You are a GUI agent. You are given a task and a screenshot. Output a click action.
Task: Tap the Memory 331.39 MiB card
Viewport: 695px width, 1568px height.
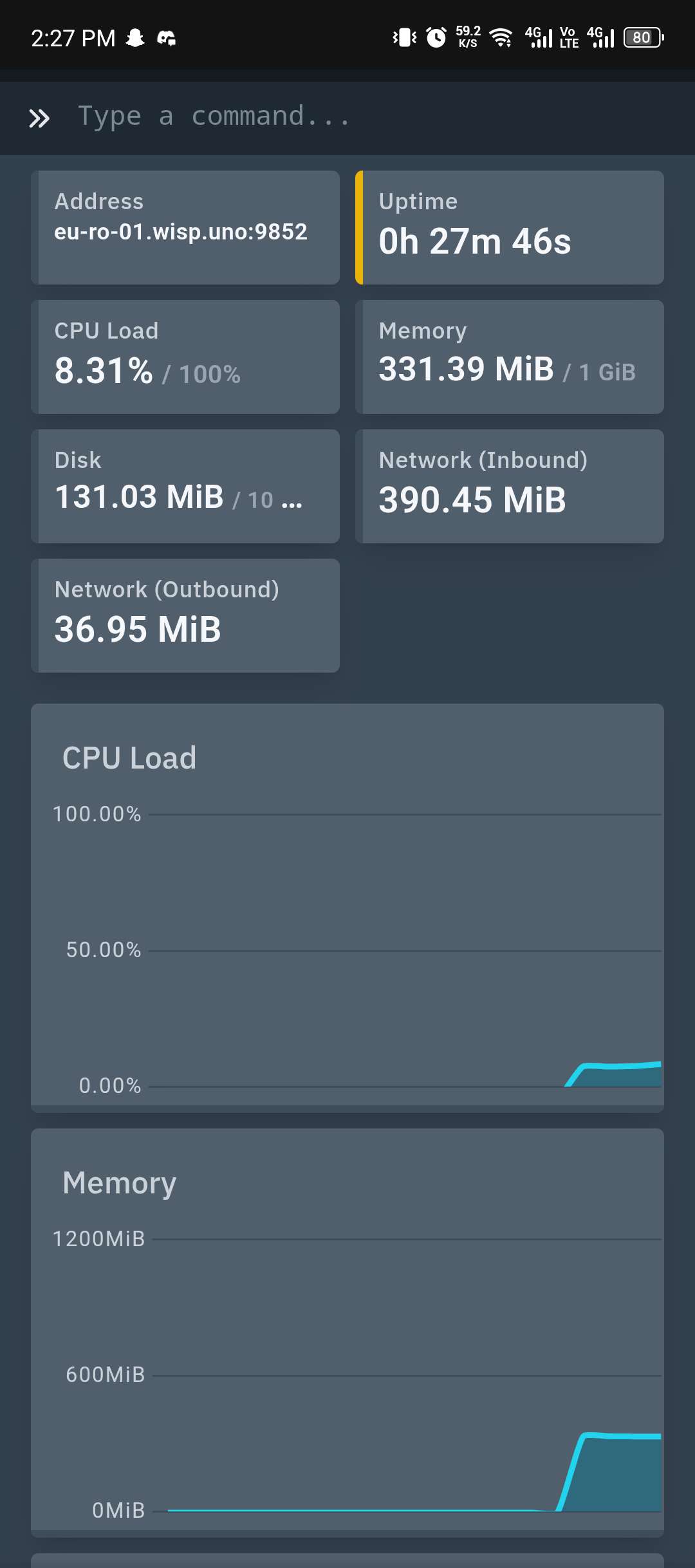pyautogui.click(x=510, y=357)
